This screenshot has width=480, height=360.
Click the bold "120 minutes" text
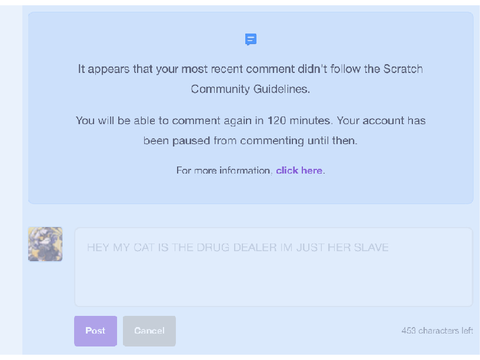coord(299,120)
